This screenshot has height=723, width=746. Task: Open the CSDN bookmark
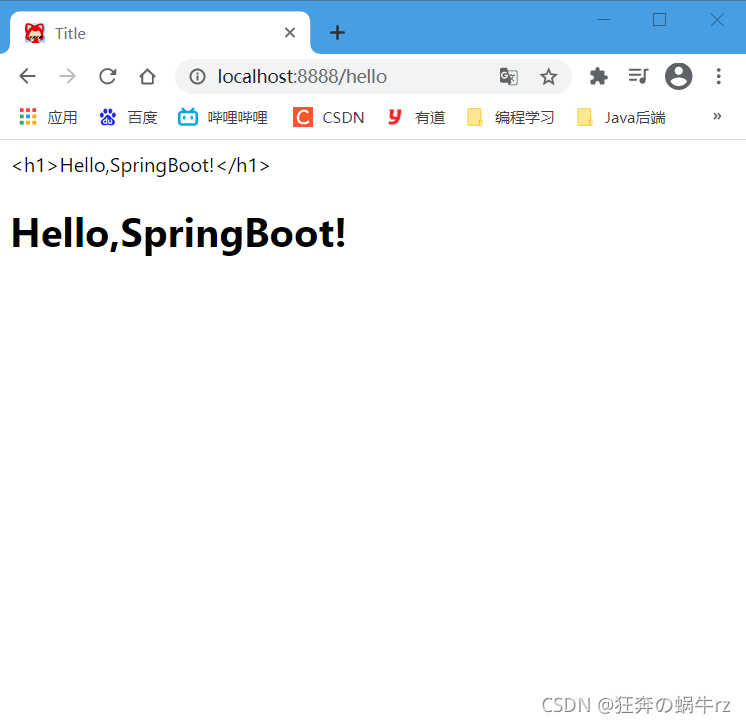click(x=328, y=117)
